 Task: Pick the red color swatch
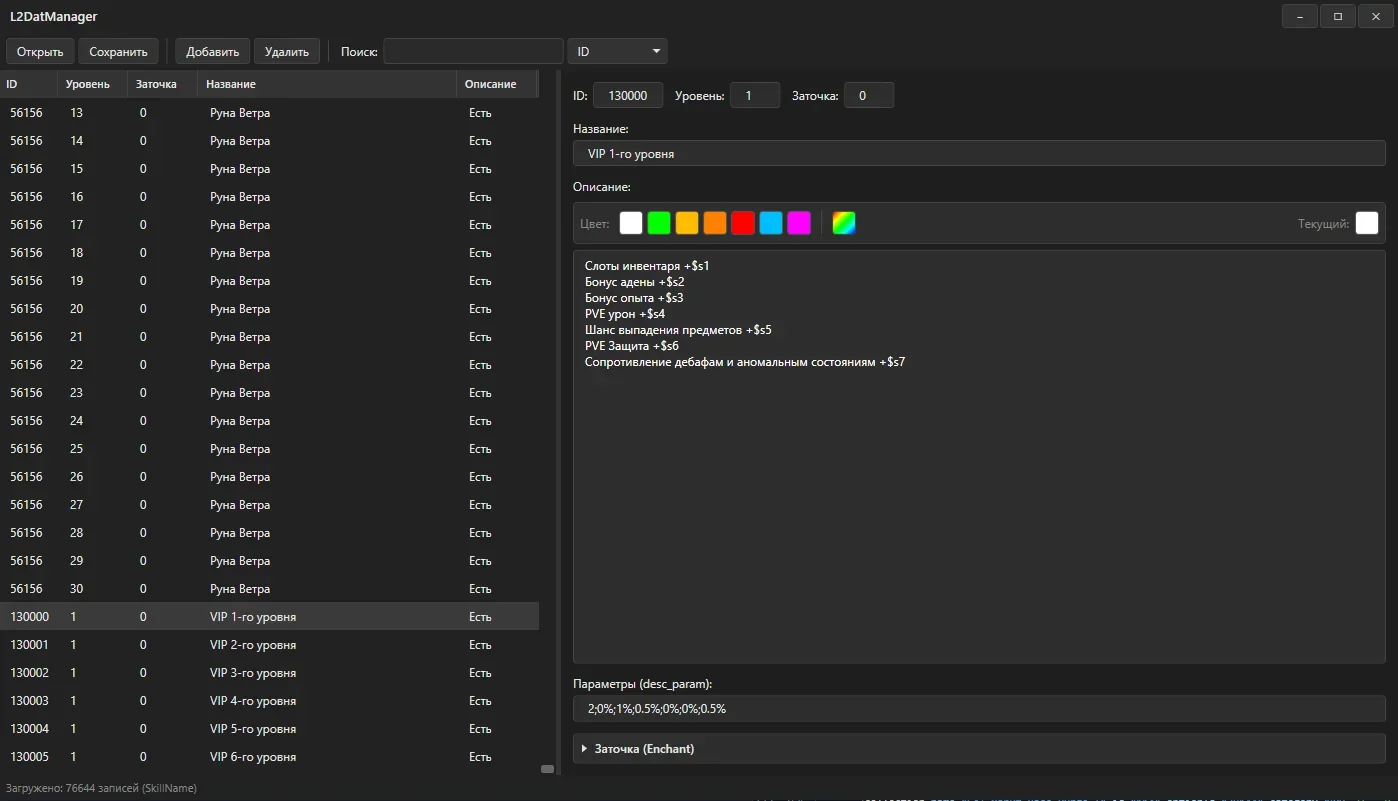743,223
